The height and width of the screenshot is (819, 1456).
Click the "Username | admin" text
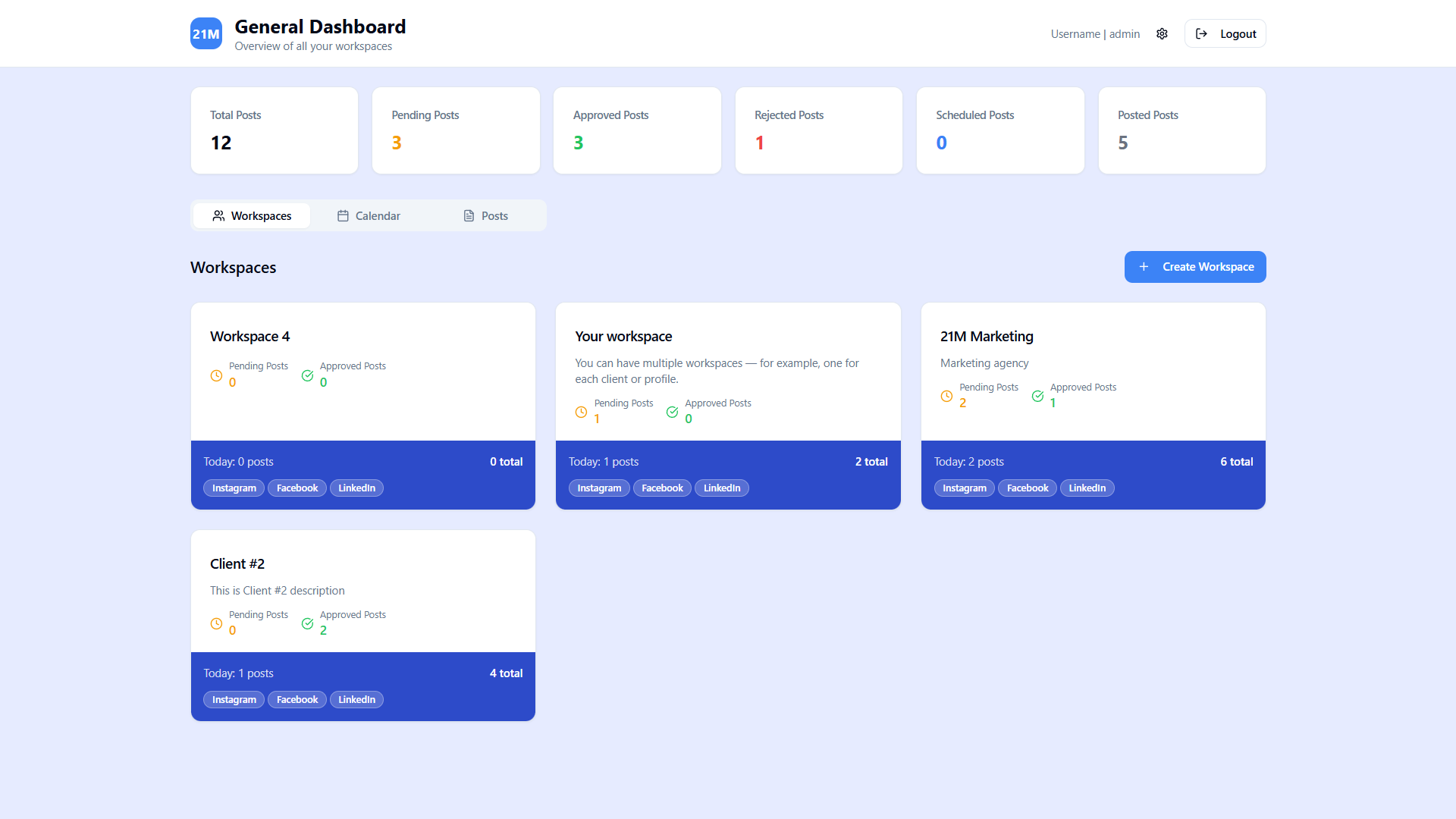[x=1095, y=33]
